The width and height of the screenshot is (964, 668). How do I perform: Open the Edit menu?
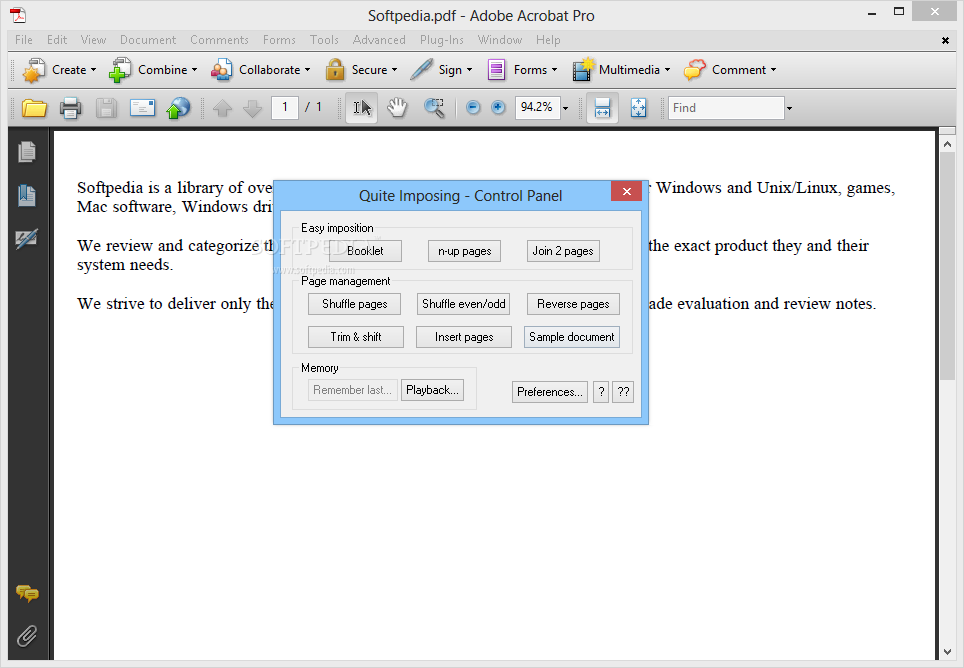[x=57, y=40]
